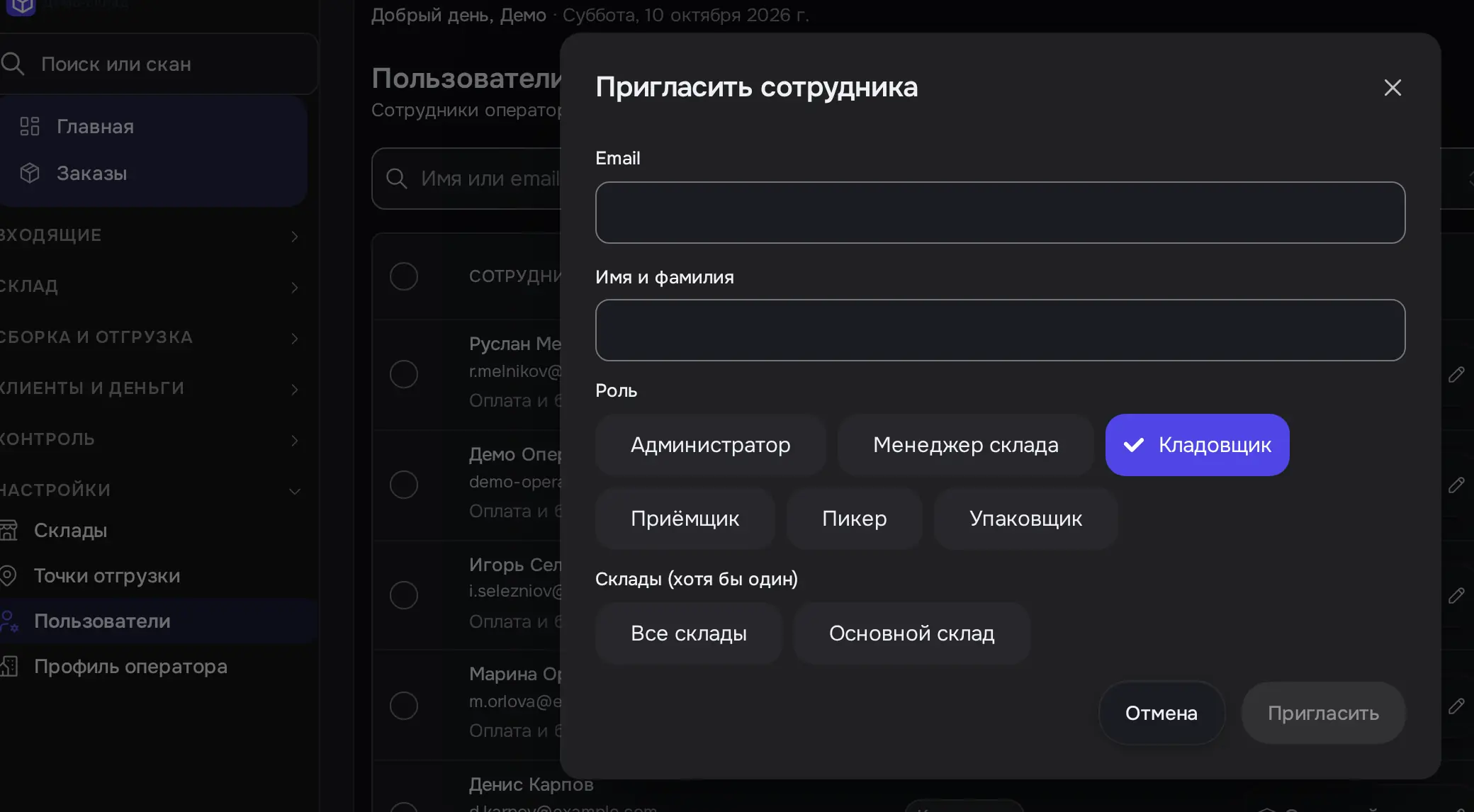
Task: Select the Менеджер склада role
Action: [965, 445]
